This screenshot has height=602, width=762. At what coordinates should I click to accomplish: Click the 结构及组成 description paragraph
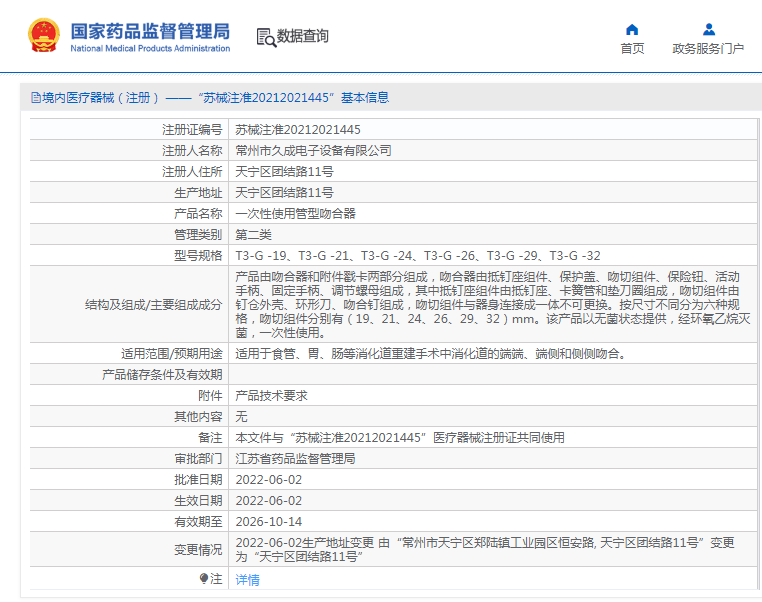pyautogui.click(x=492, y=305)
